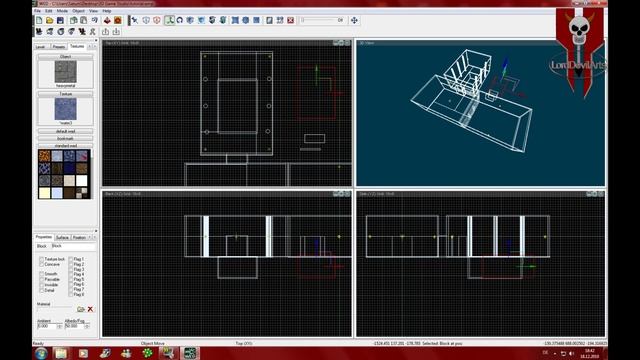The image size is (640, 360).
Task: Switch to the Position tab
Action: (79, 237)
